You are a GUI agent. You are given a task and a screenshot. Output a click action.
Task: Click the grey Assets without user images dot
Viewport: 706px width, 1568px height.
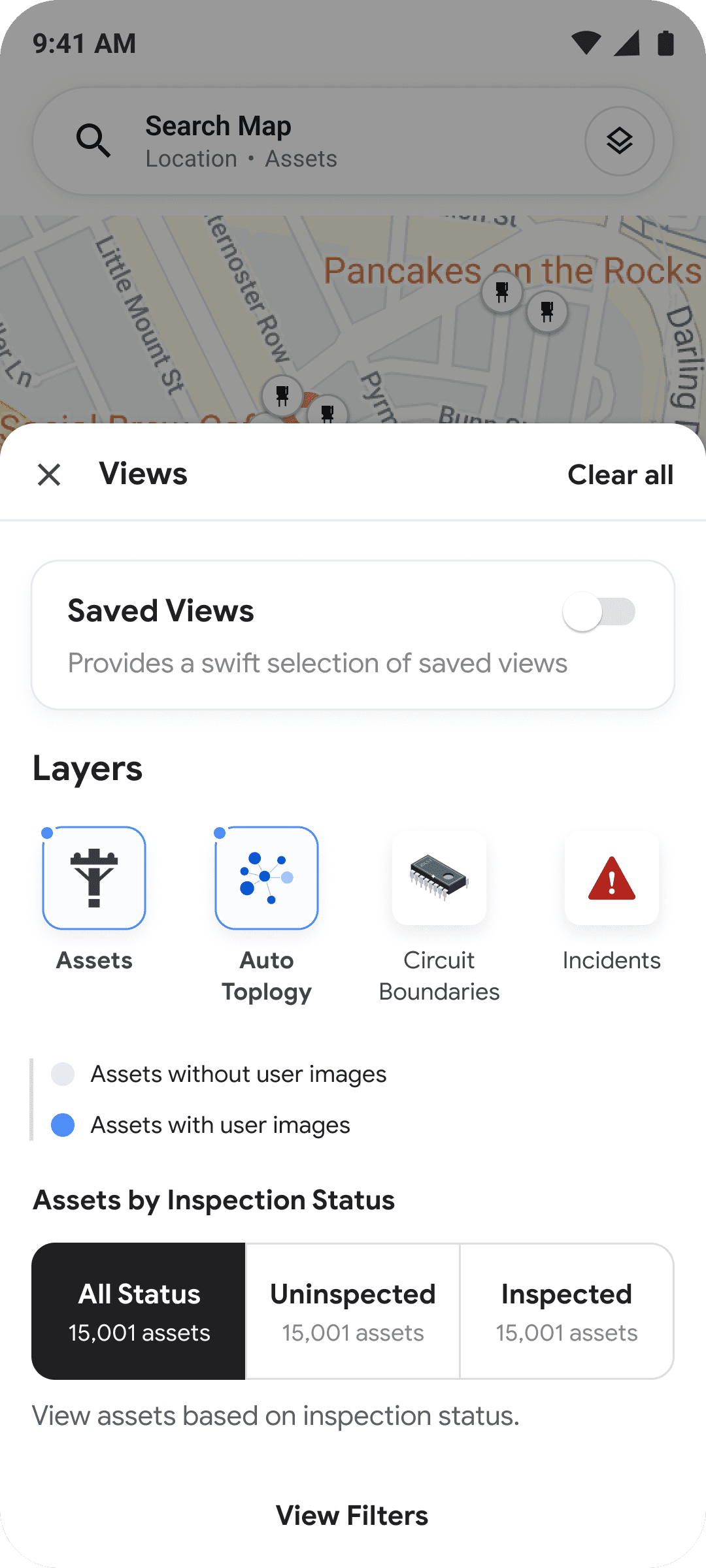click(63, 1074)
